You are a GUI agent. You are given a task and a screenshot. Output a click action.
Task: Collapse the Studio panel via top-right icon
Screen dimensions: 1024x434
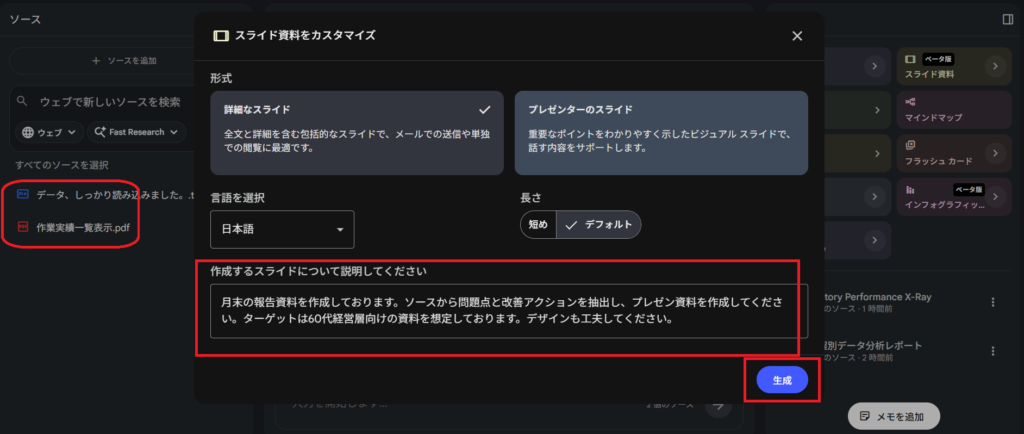[1008, 20]
